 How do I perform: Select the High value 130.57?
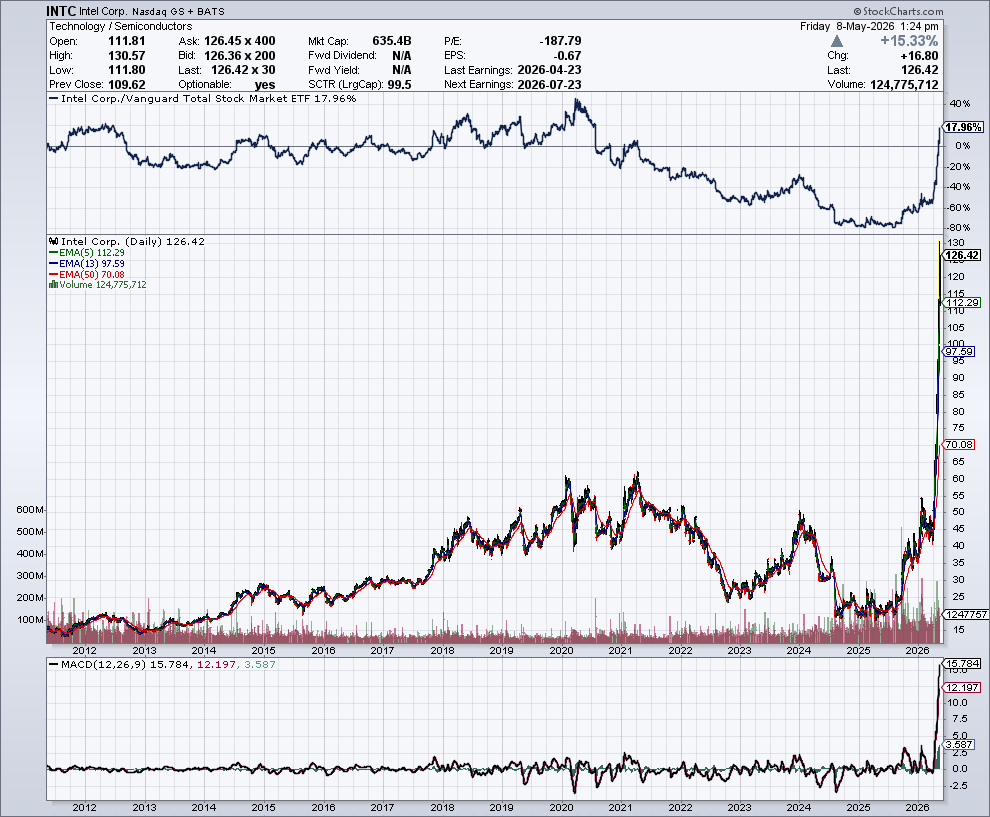click(x=126, y=56)
